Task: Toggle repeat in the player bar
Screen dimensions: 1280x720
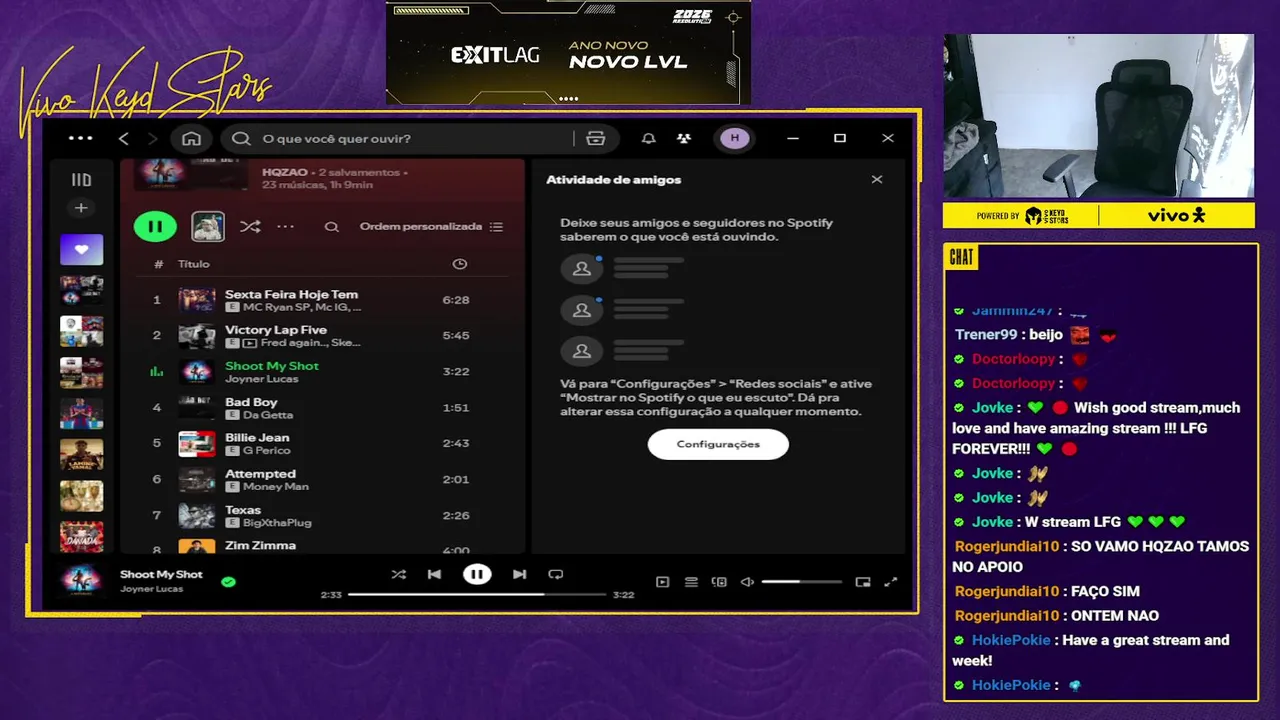Action: point(556,574)
